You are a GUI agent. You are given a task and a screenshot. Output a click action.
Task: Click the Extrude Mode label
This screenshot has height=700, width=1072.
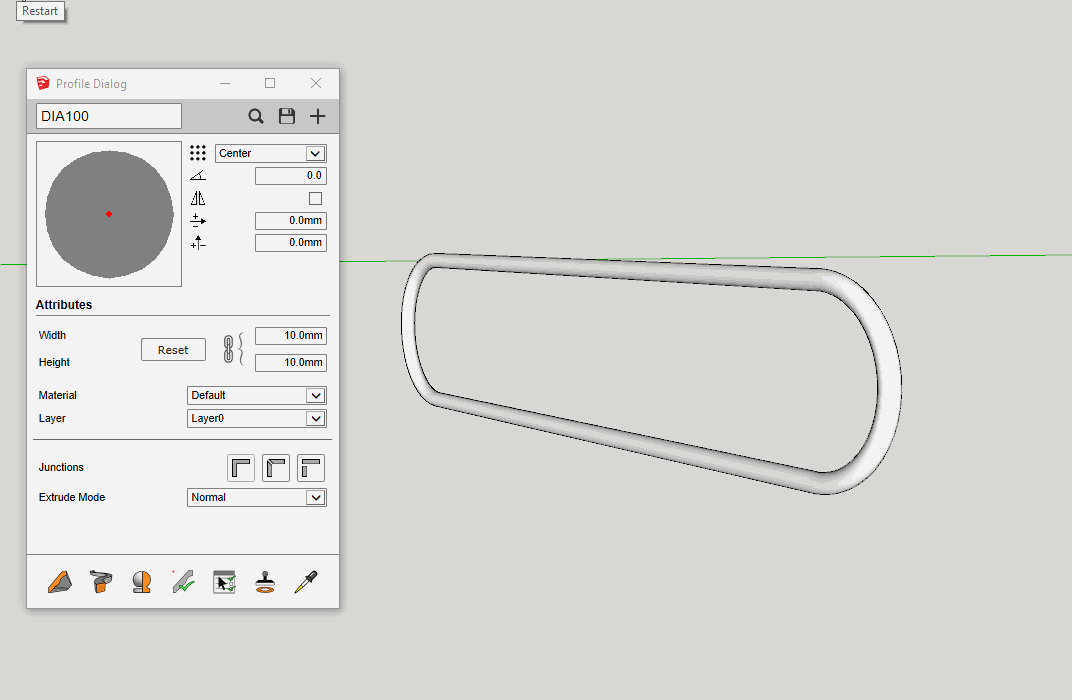tap(72, 498)
